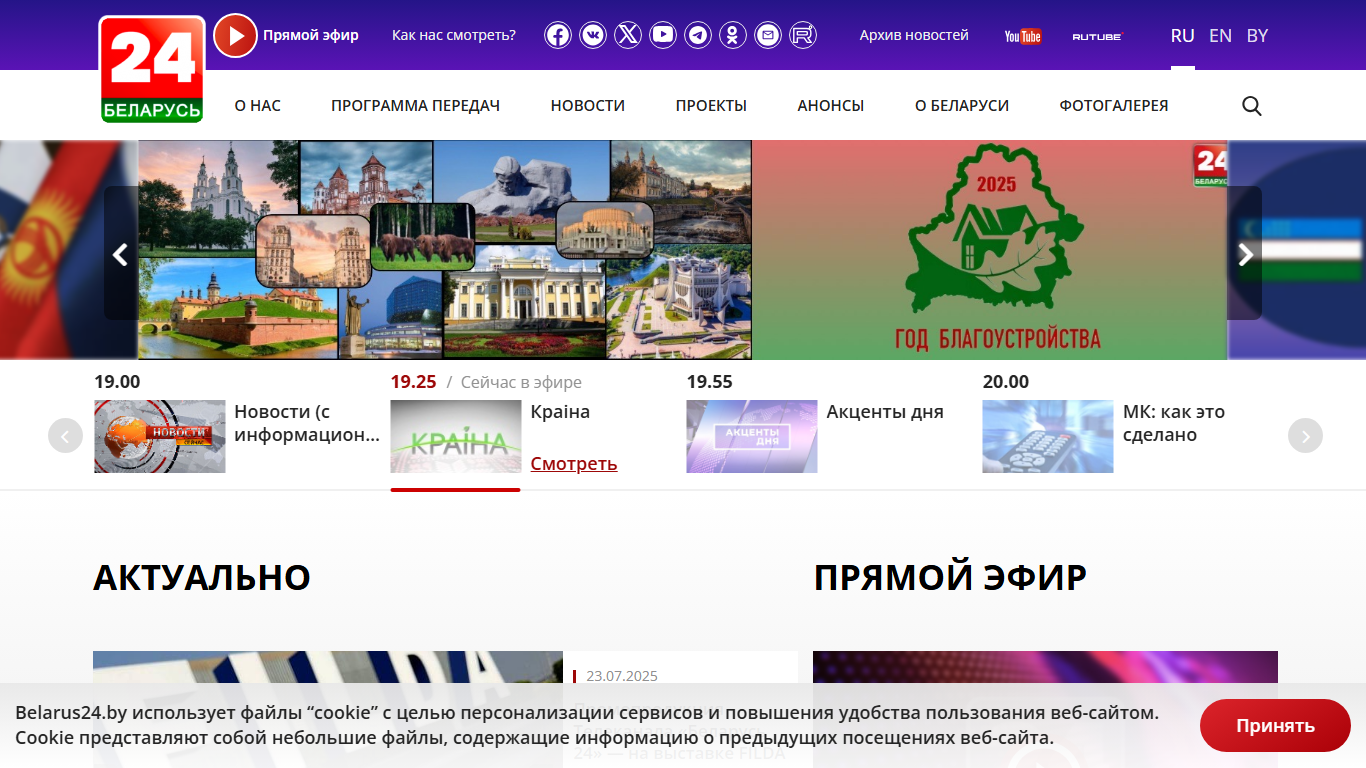Click the search magnifier icon
1366x768 pixels.
1252,106
